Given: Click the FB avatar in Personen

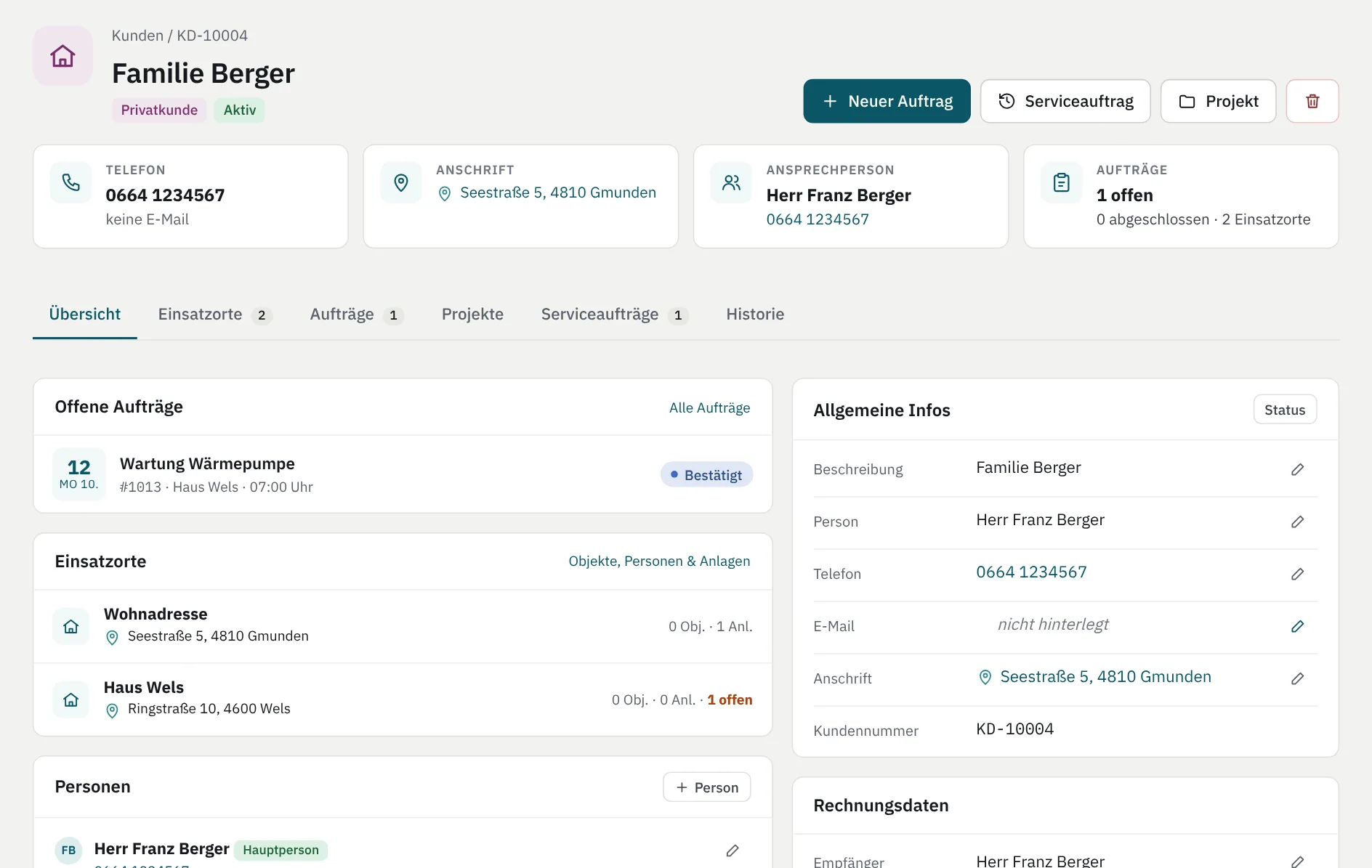Looking at the screenshot, I should coord(68,850).
